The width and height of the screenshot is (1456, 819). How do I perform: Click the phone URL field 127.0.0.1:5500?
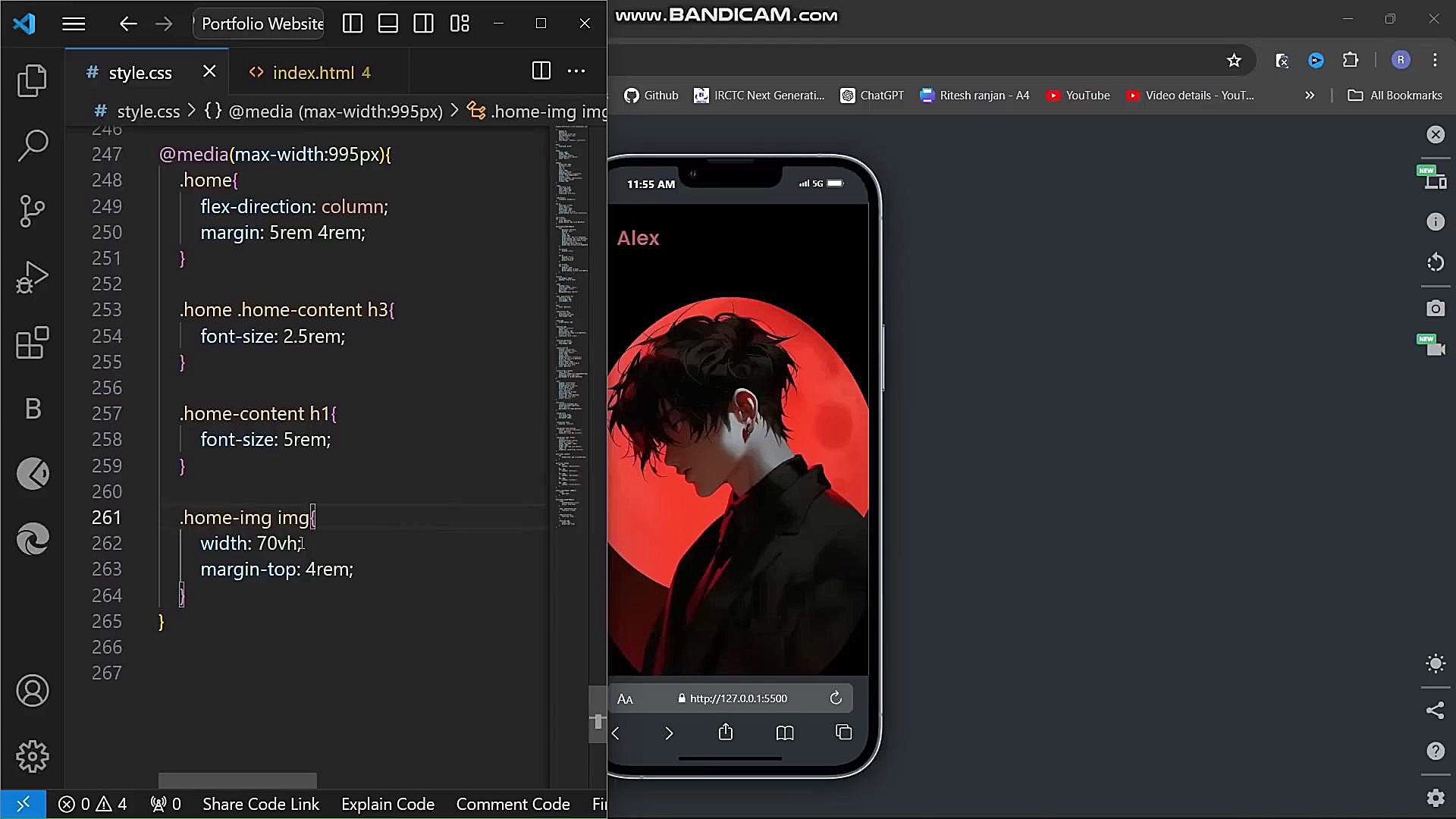pyautogui.click(x=733, y=698)
